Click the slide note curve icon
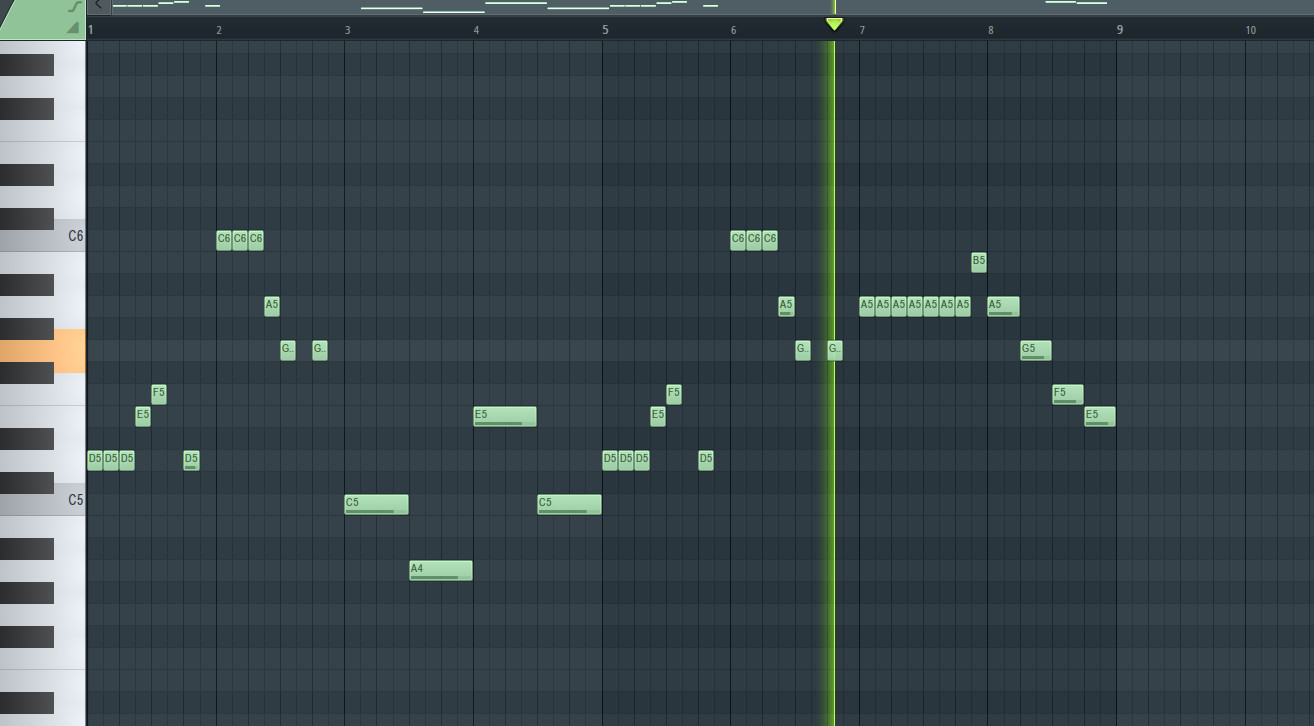The height and width of the screenshot is (726, 1314). (74, 8)
